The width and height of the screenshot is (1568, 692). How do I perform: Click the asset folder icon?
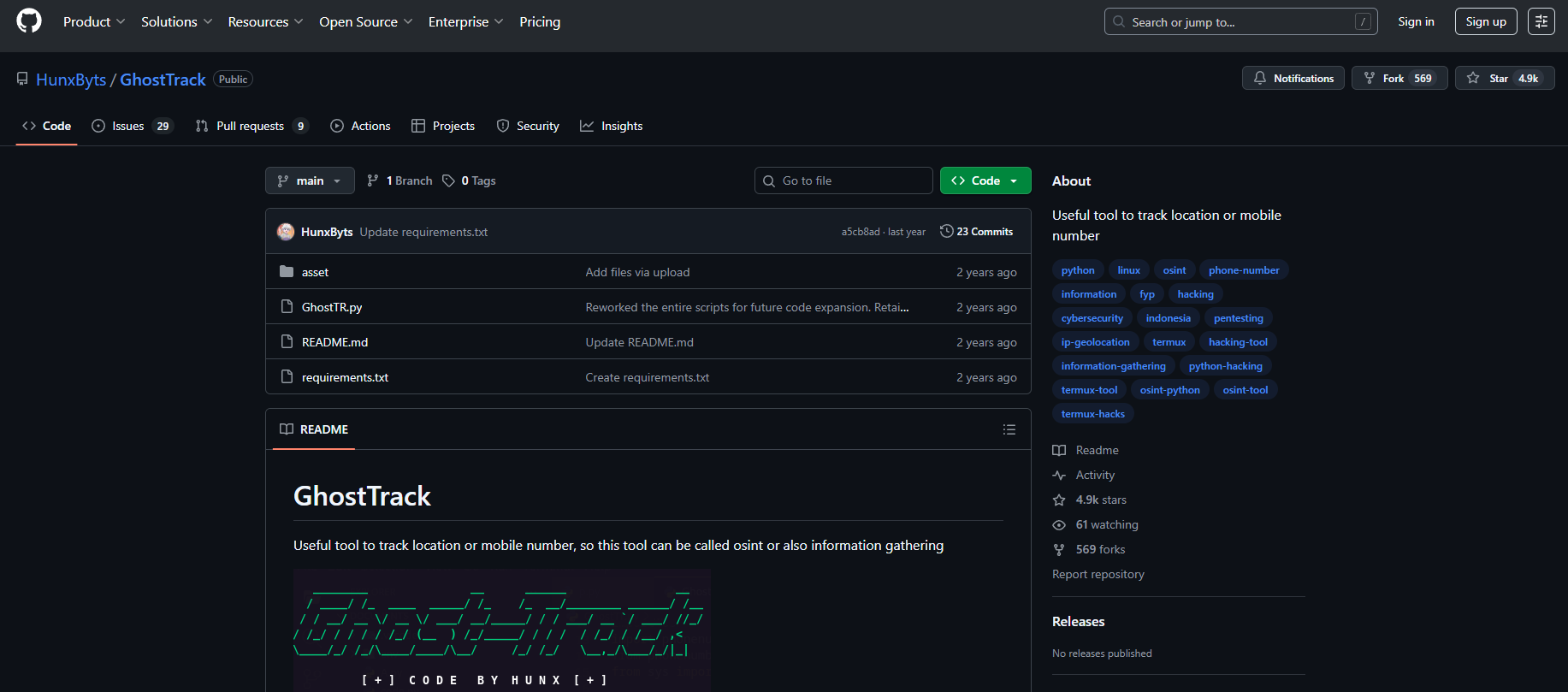287,272
